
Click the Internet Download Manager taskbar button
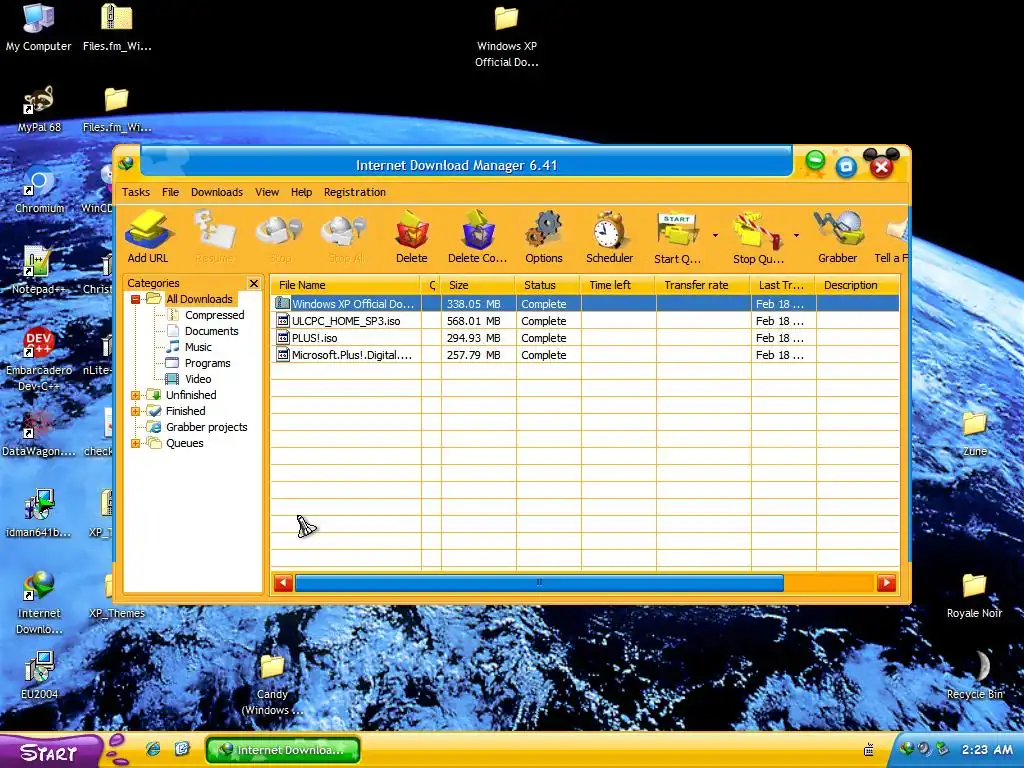tap(283, 750)
